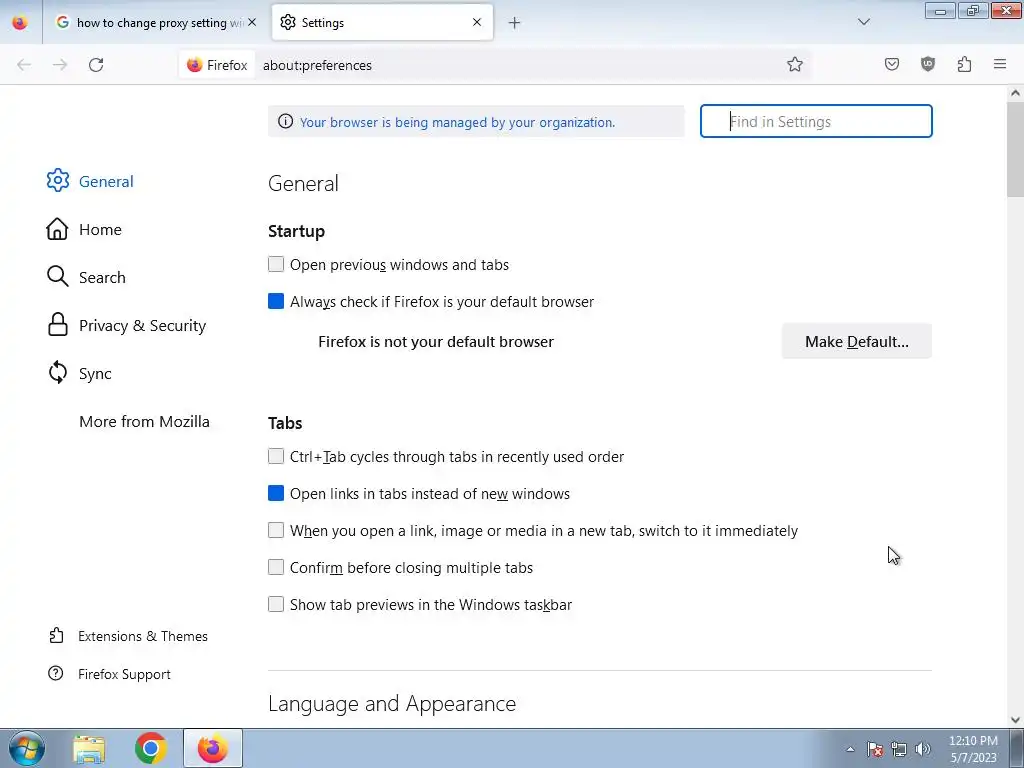Open the managed by your organization notice
Viewport: 1024px width, 768px height.
tap(457, 122)
